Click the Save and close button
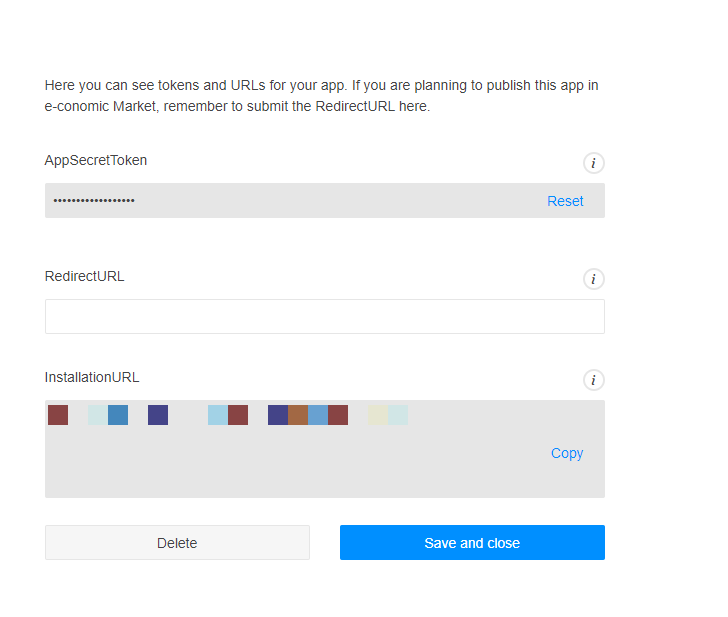728x617 pixels. point(472,543)
